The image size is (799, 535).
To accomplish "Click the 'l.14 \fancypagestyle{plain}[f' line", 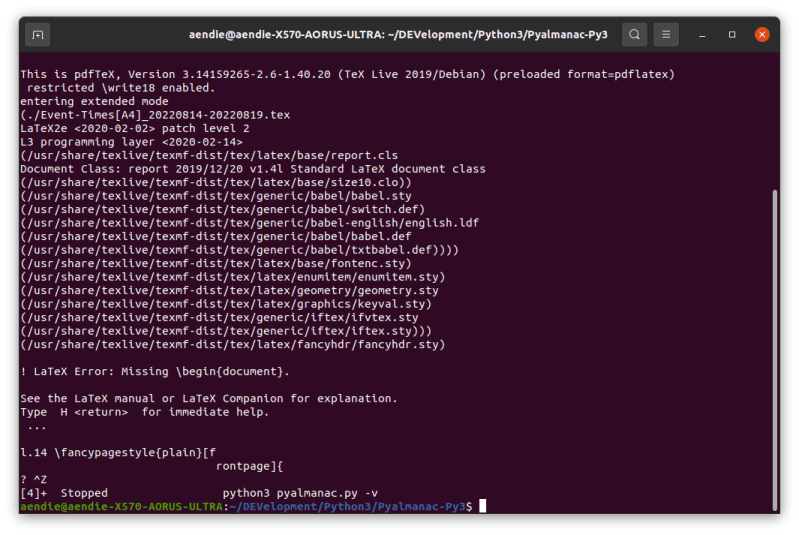I will tap(118, 452).
